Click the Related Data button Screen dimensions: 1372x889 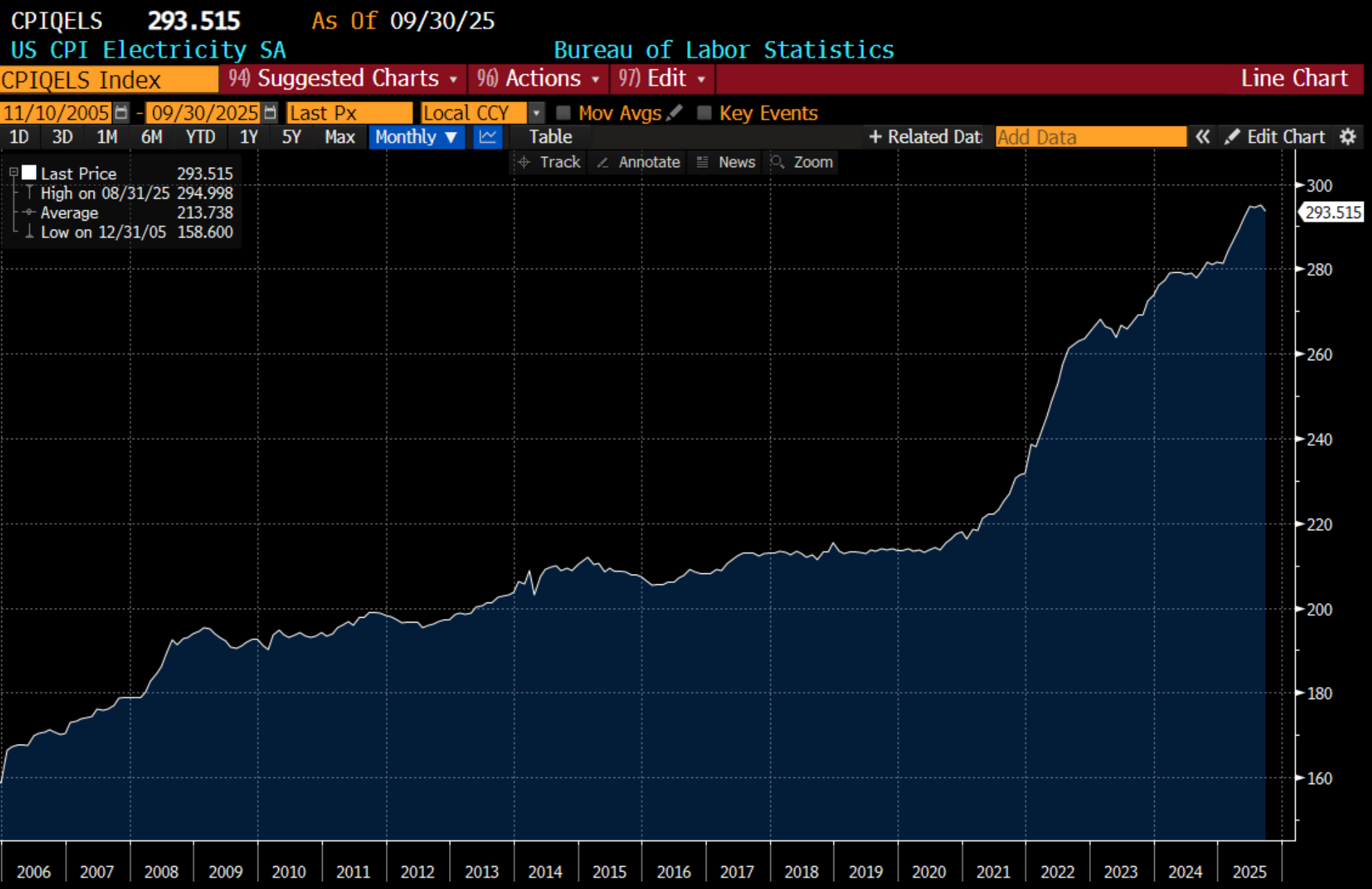pos(925,137)
